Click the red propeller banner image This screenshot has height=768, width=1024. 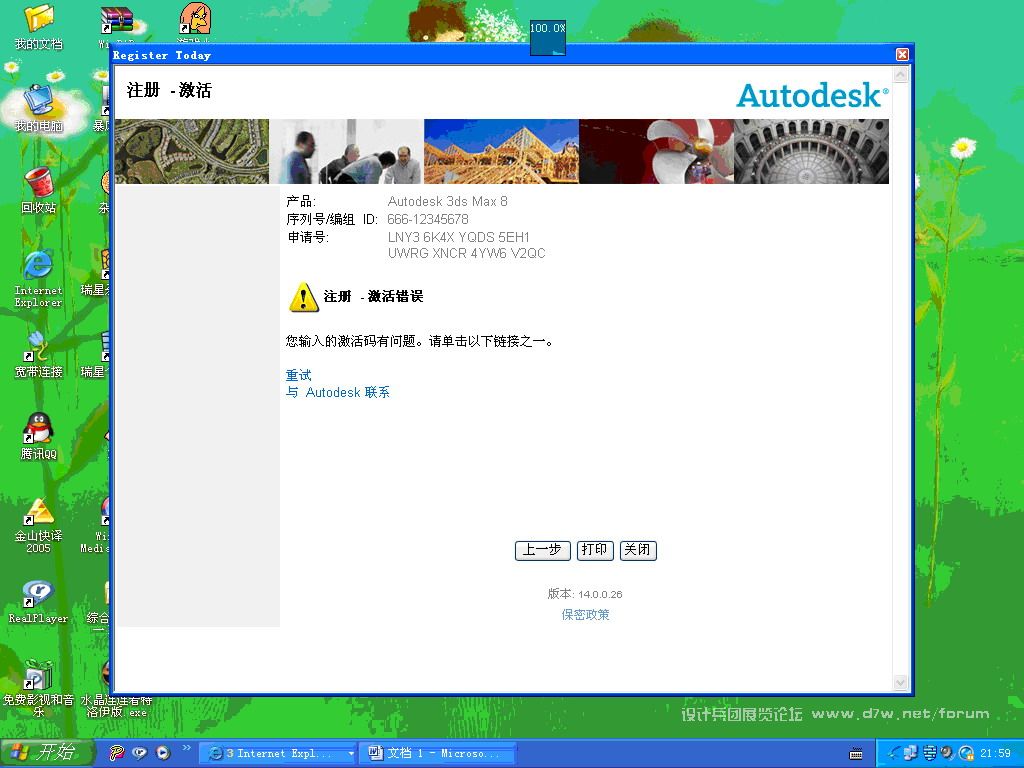click(x=656, y=151)
